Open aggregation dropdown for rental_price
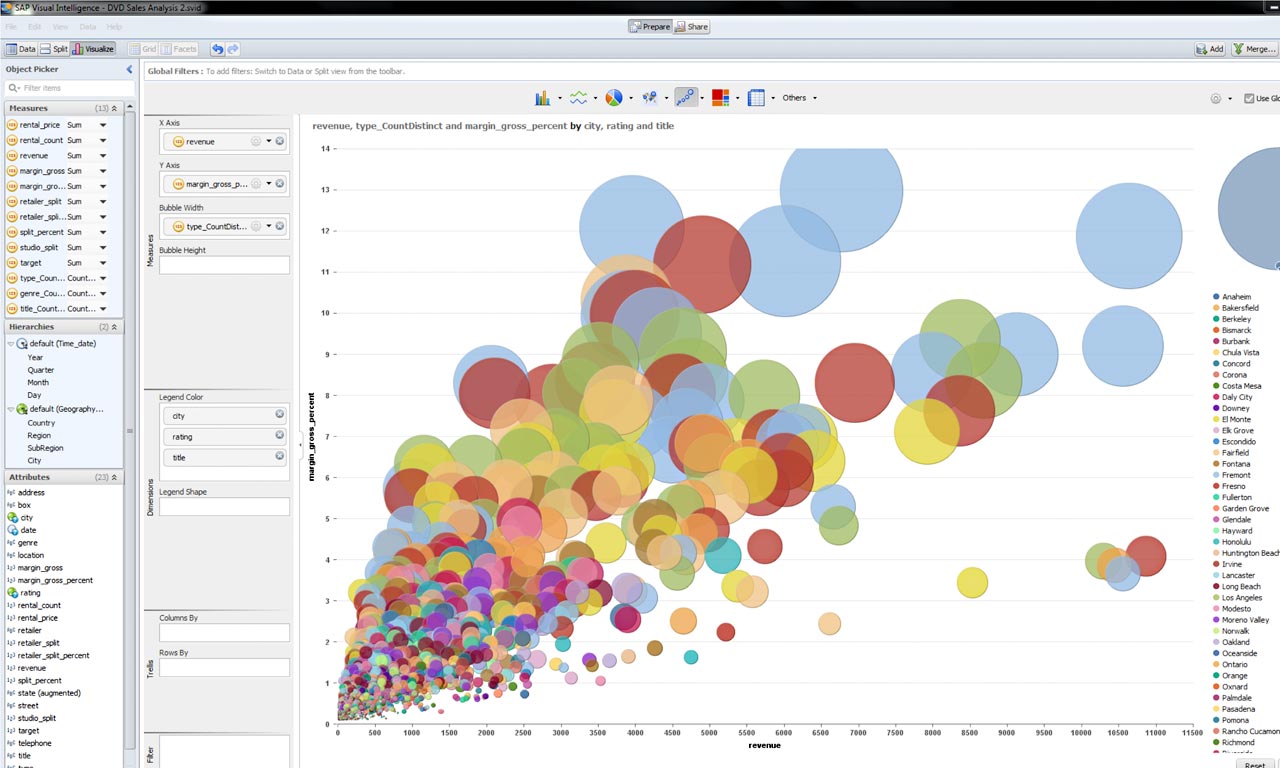The image size is (1280, 768). [x=102, y=125]
